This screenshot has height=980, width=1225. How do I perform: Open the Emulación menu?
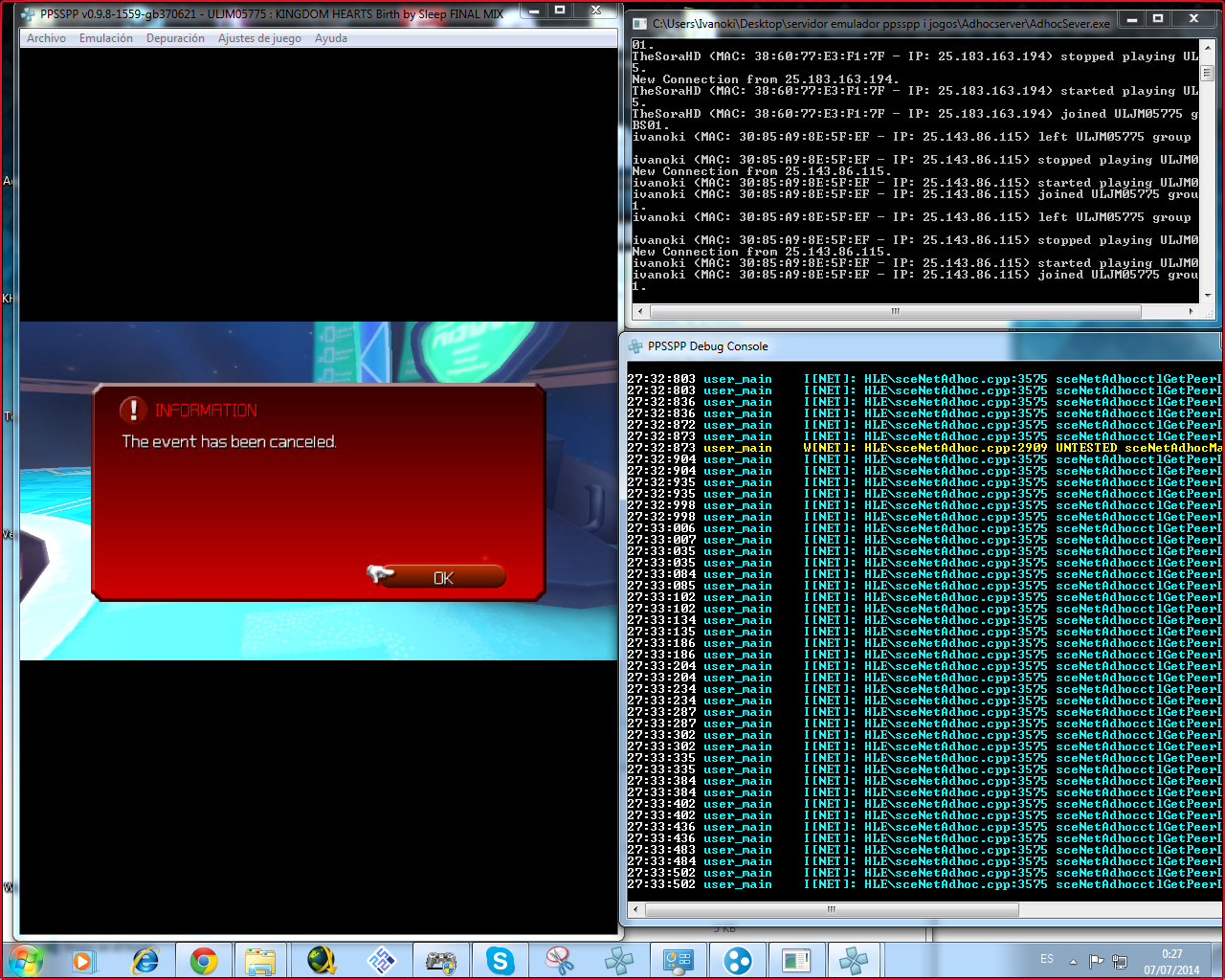106,38
